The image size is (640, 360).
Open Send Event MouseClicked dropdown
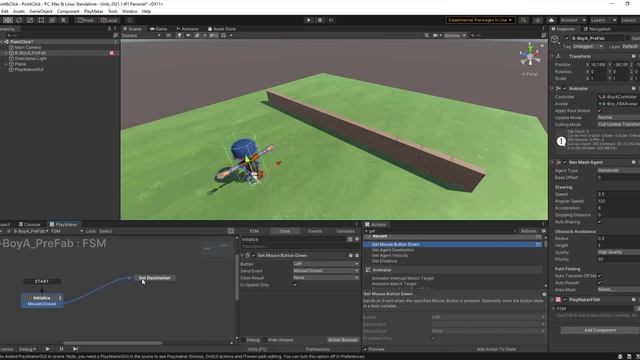[x=326, y=271]
